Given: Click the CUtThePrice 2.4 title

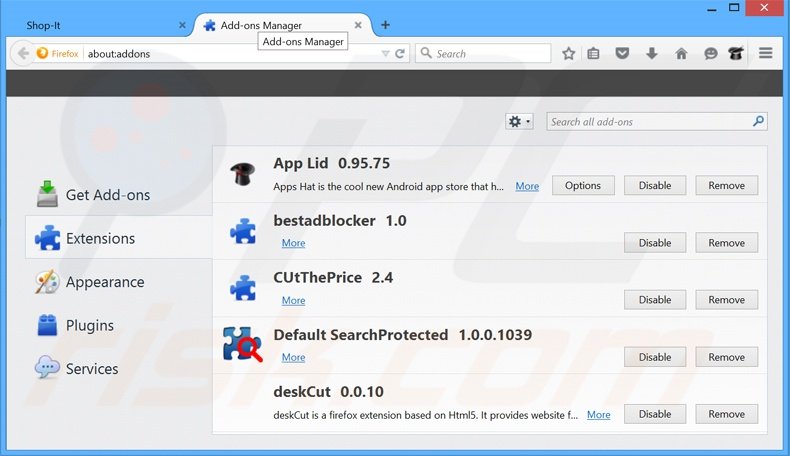Looking at the screenshot, I should point(333,278).
